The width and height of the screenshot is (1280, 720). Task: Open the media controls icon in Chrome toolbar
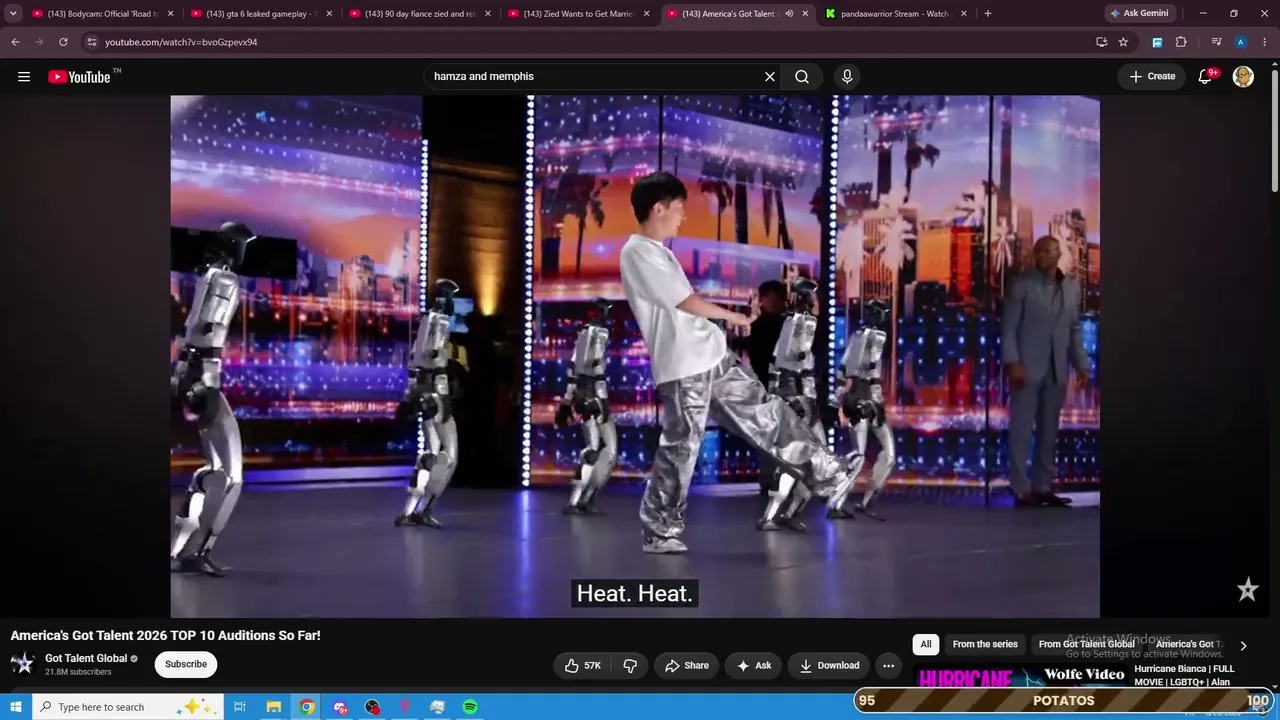1216,42
